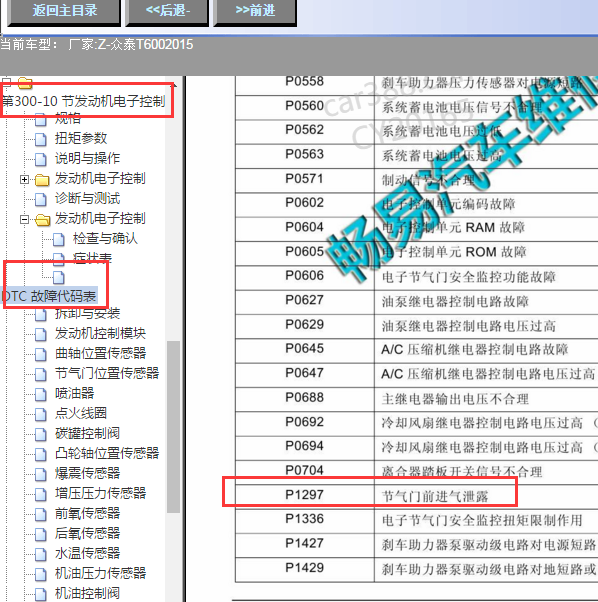Click the open folder icon of 发动机电子控制
Viewport: 598px width, 602px height.
[42, 220]
